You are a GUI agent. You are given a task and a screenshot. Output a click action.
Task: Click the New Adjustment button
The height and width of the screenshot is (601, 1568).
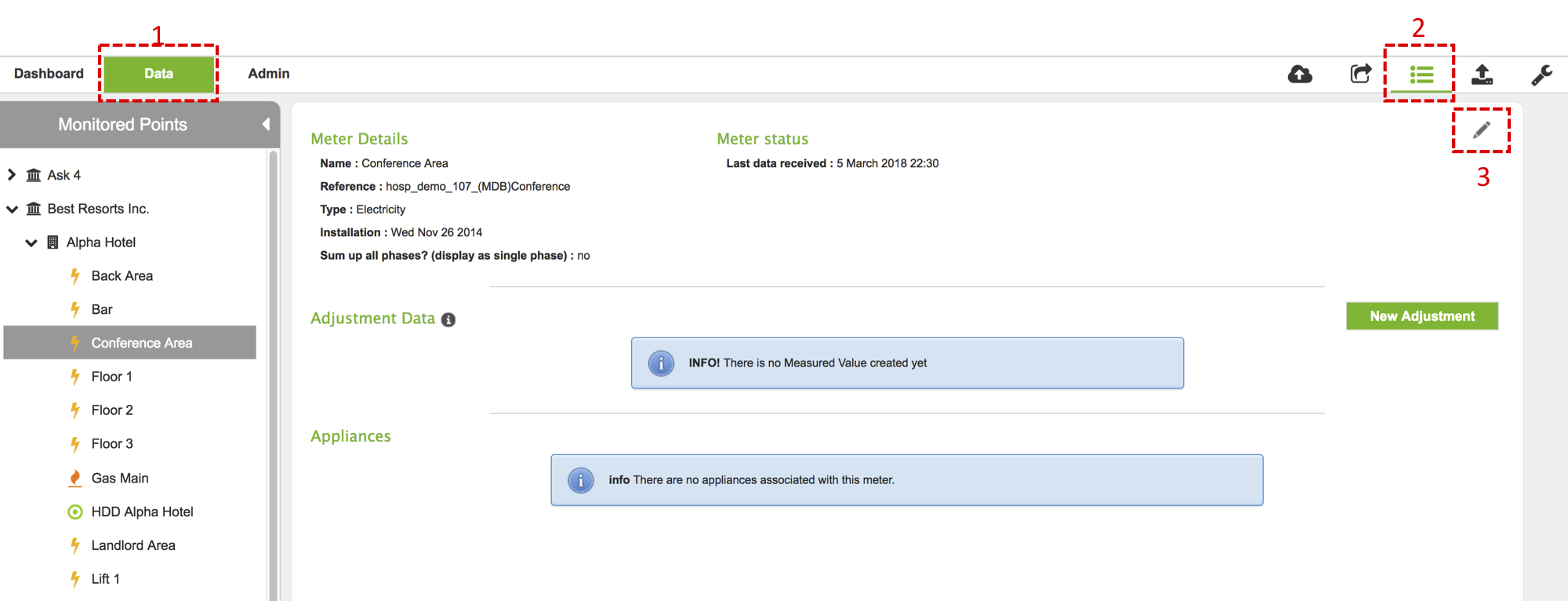point(1421,316)
